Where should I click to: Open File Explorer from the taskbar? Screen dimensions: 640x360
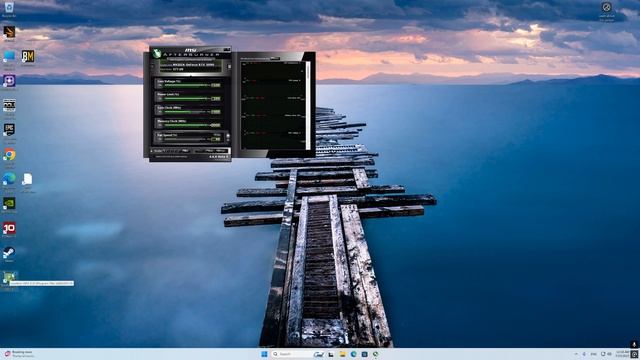click(342, 354)
